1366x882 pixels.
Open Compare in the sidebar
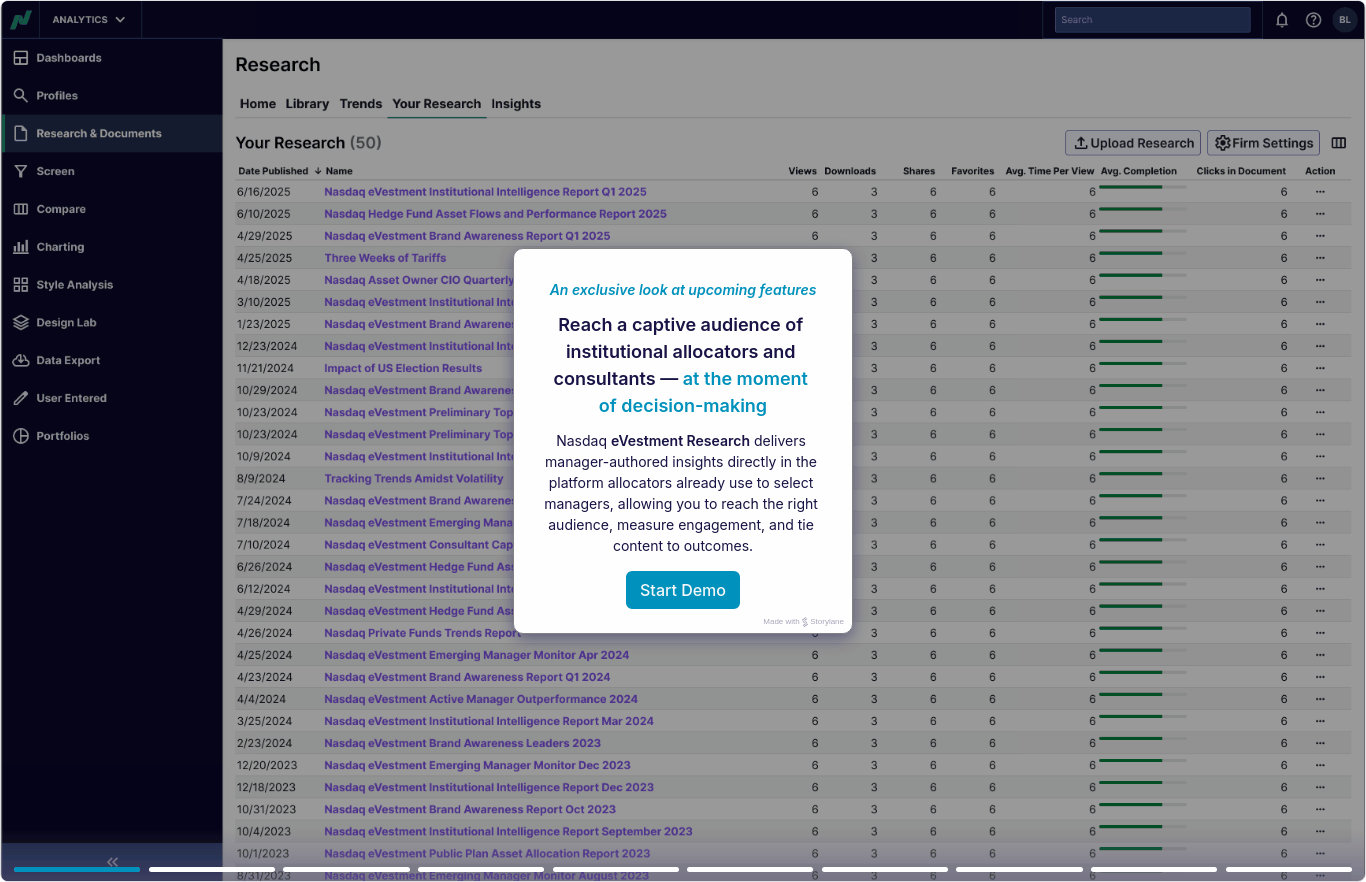(111, 209)
